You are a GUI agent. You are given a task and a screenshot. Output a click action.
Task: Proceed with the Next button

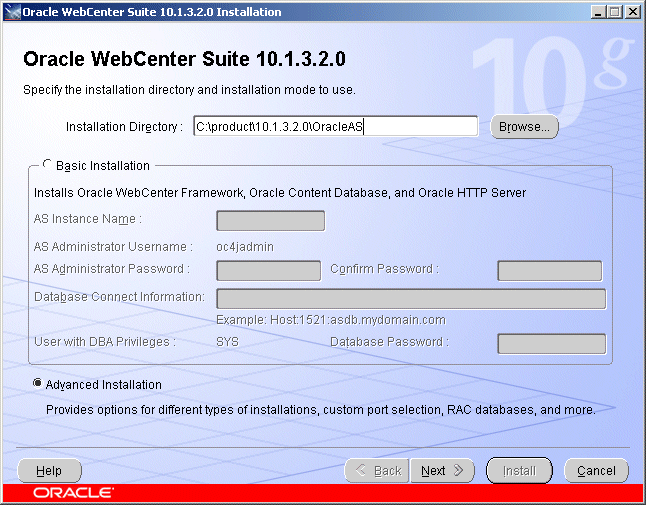click(x=442, y=470)
